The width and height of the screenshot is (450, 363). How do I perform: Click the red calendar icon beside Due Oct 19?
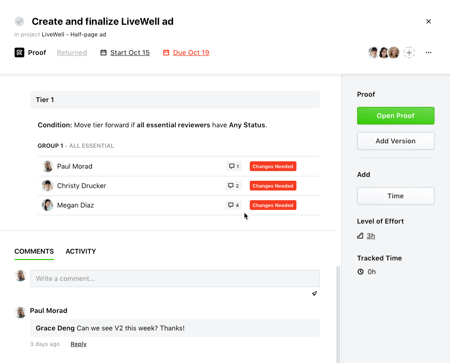click(x=166, y=53)
